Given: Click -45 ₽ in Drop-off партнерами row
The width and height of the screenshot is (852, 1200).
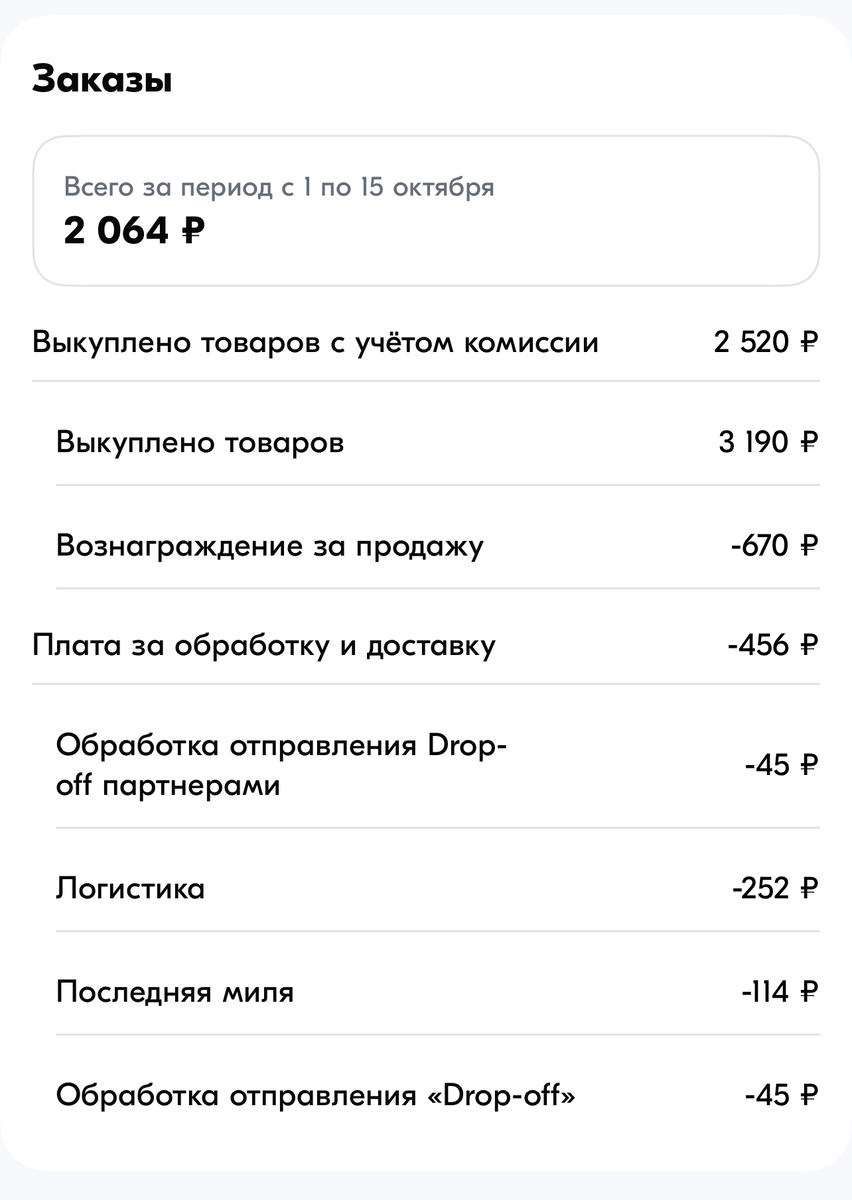Looking at the screenshot, I should pyautogui.click(x=781, y=766).
